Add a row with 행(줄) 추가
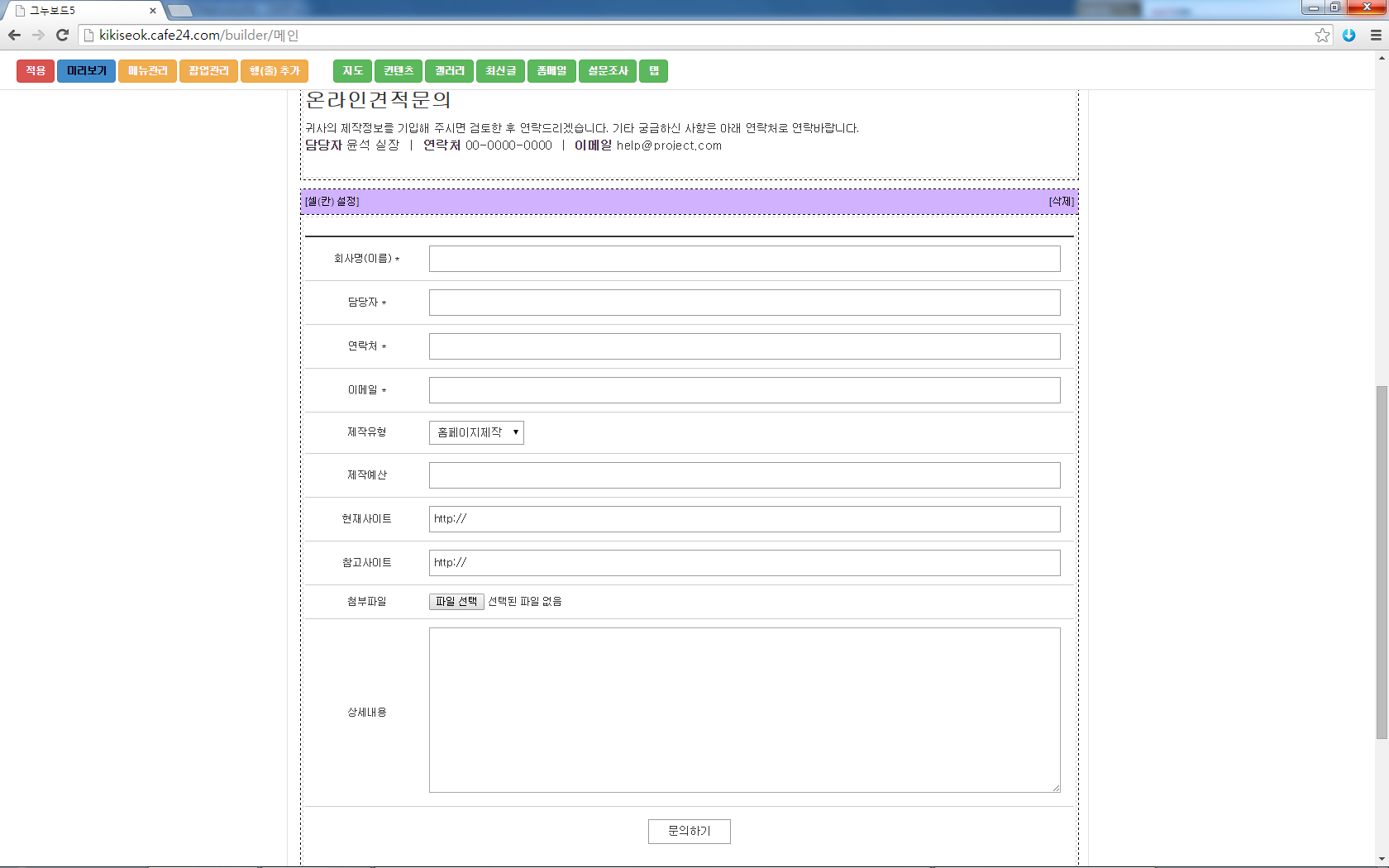The height and width of the screenshot is (868, 1389). 274,71
